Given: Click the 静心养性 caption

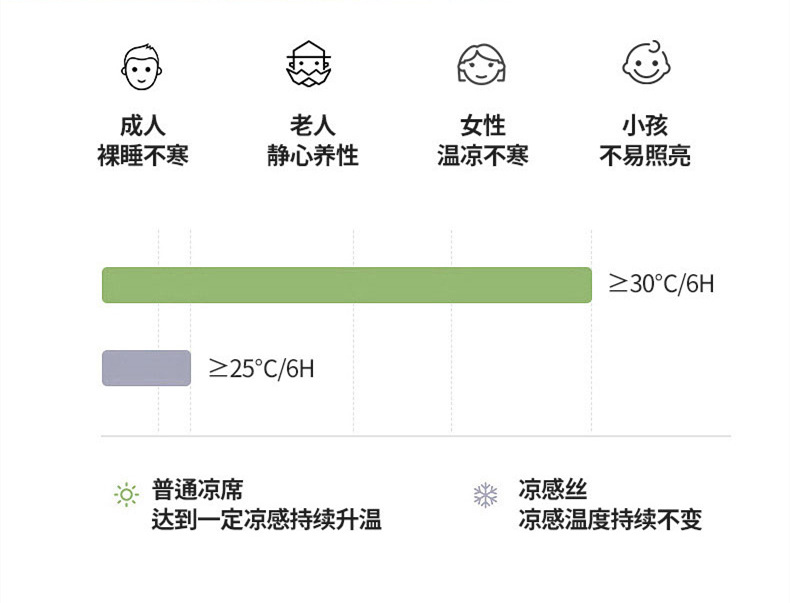Looking at the screenshot, I should 312,156.
